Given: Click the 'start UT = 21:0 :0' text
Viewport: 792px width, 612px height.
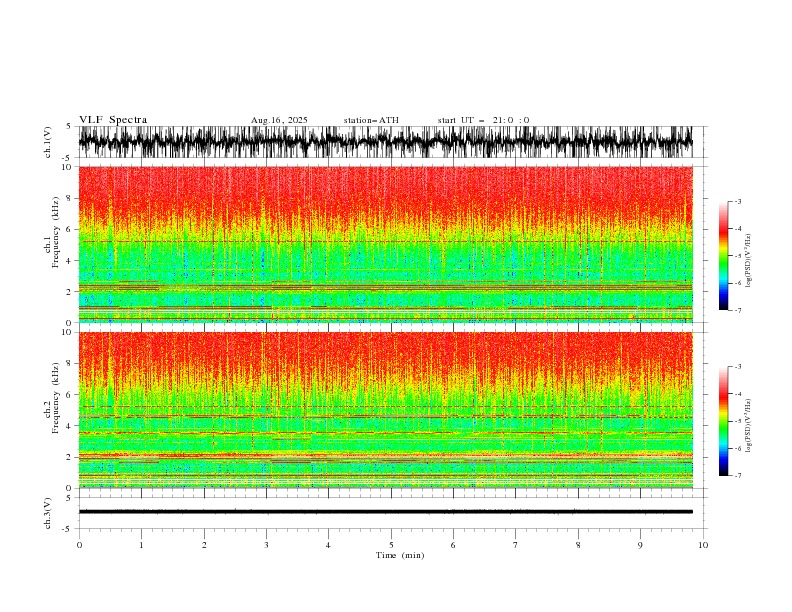Looking at the screenshot, I should tap(483, 120).
